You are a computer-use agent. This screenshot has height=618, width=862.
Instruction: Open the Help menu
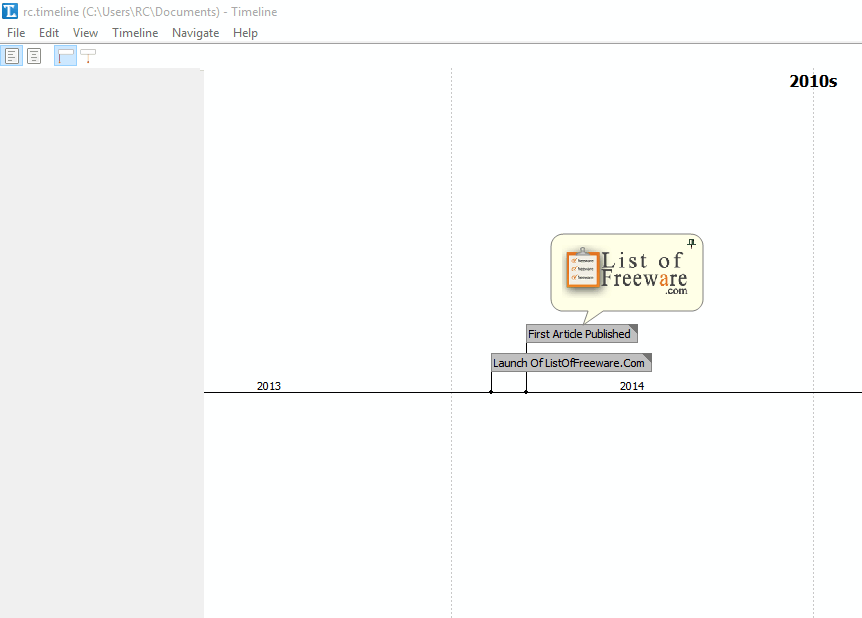(245, 33)
